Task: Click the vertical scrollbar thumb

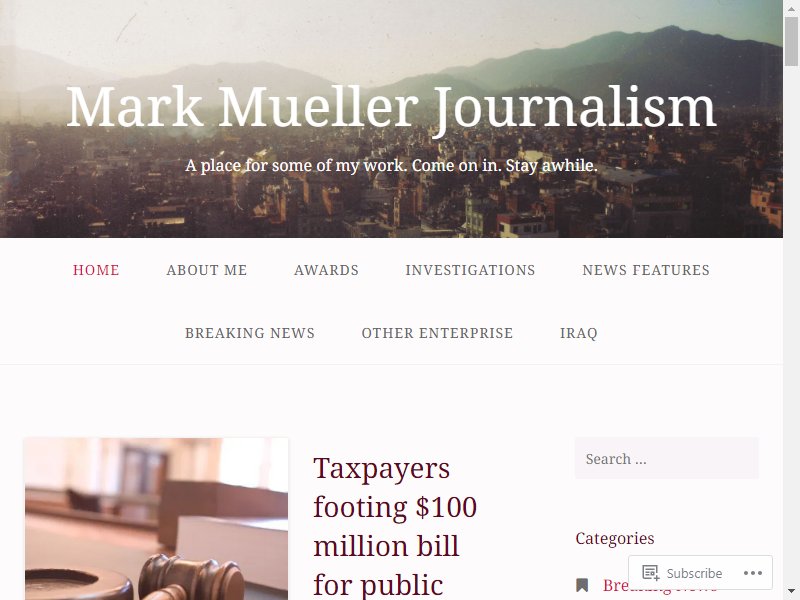Action: tap(791, 41)
